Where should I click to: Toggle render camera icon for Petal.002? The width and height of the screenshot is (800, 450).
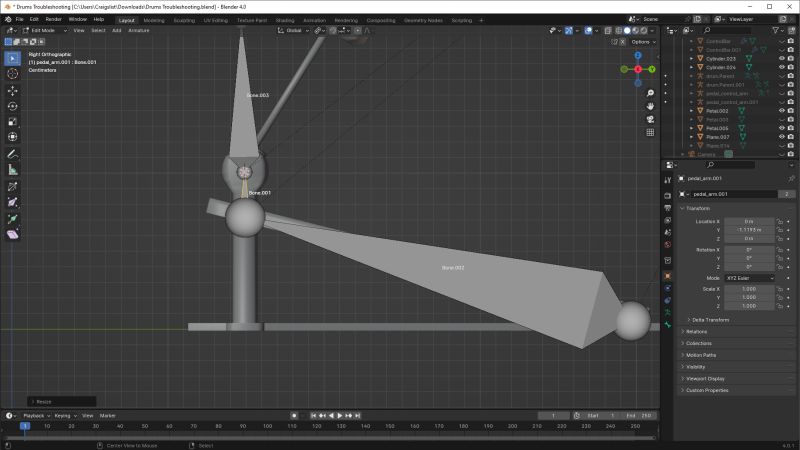coord(791,111)
